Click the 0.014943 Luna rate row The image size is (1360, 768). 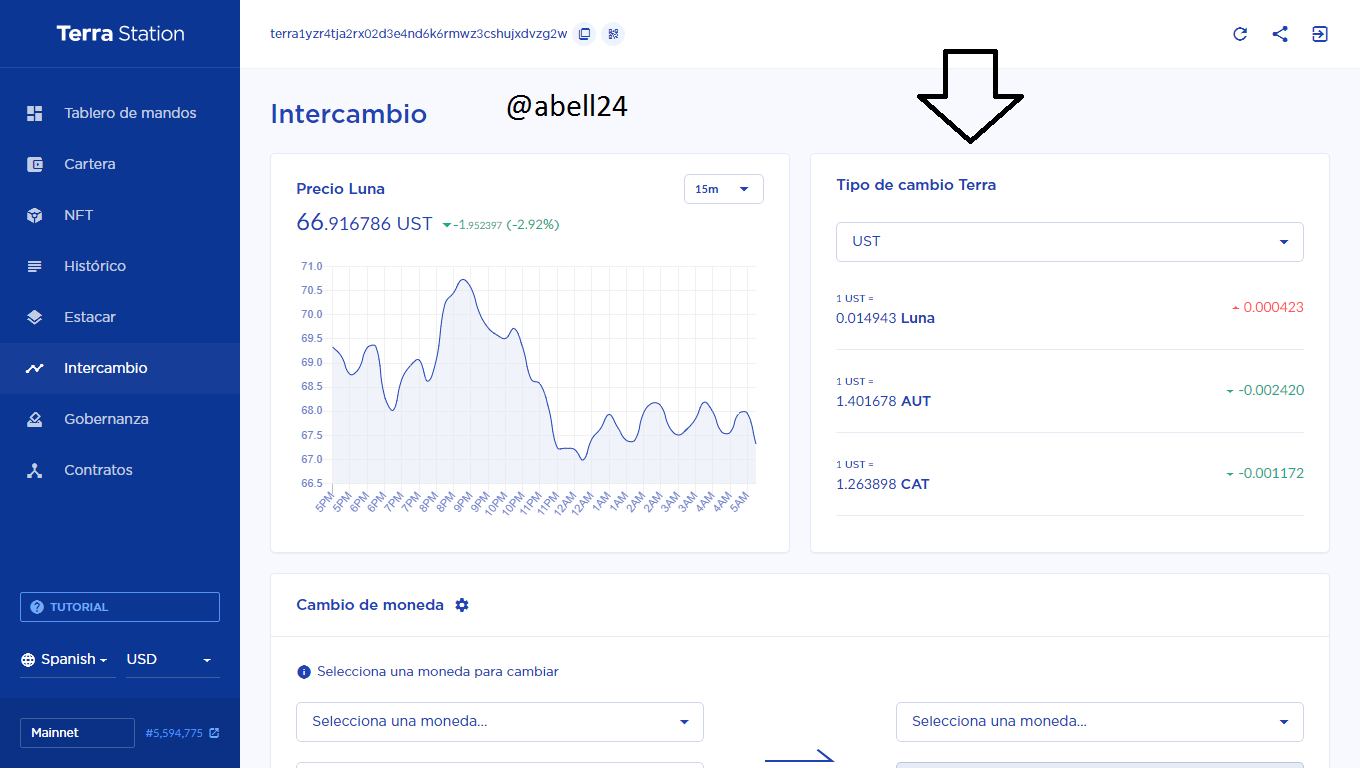point(1070,308)
